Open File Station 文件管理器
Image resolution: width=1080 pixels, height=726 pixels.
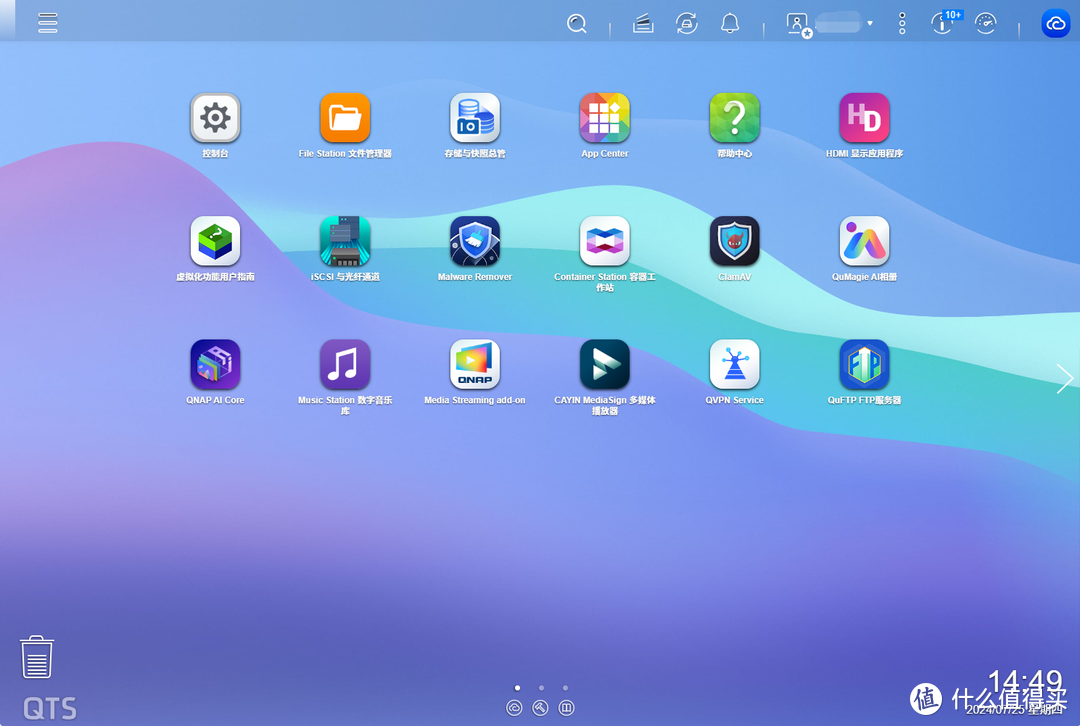click(x=345, y=118)
